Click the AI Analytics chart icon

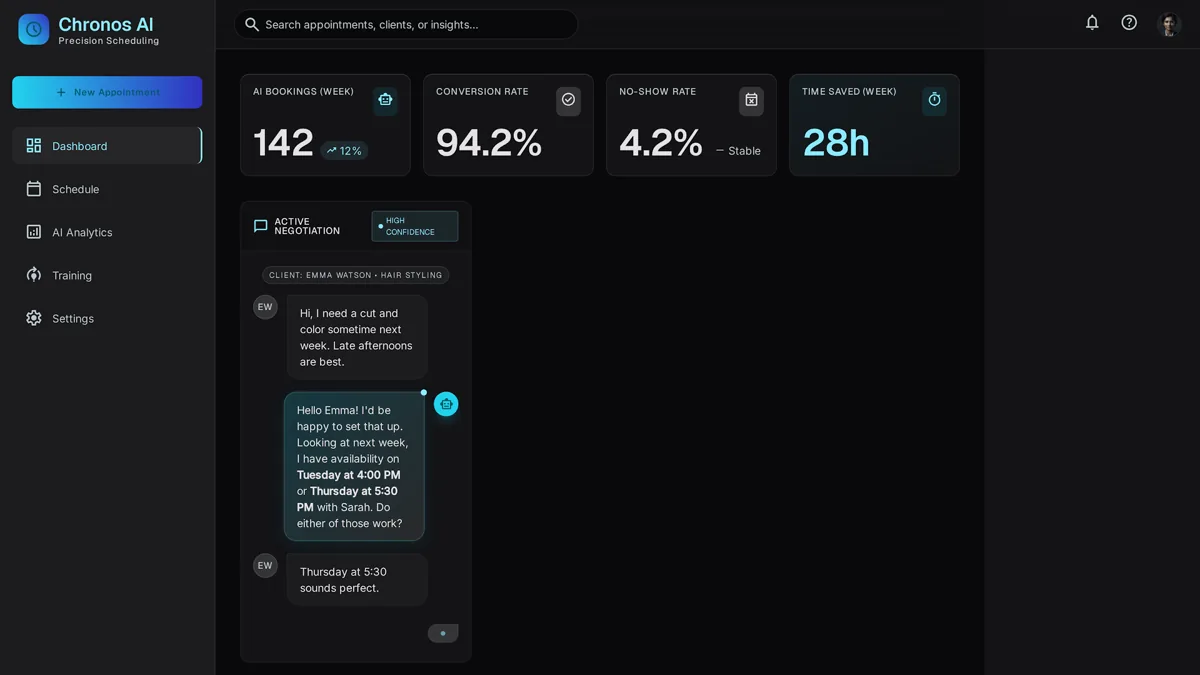pos(34,232)
